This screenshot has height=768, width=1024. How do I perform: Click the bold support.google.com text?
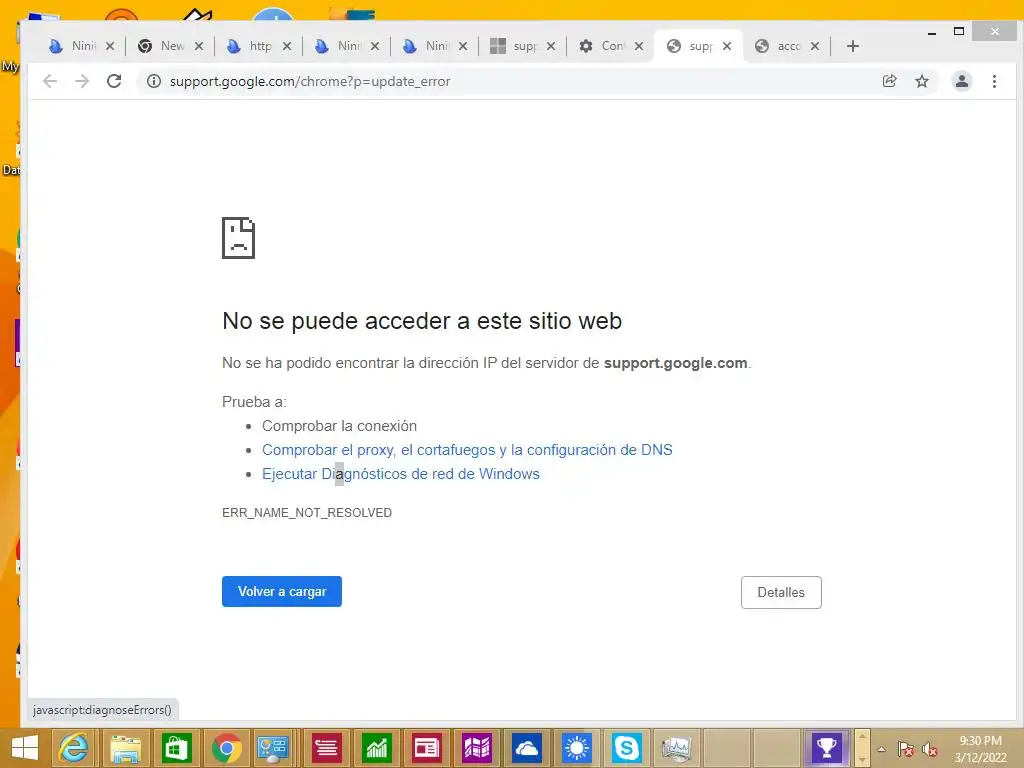tap(675, 363)
